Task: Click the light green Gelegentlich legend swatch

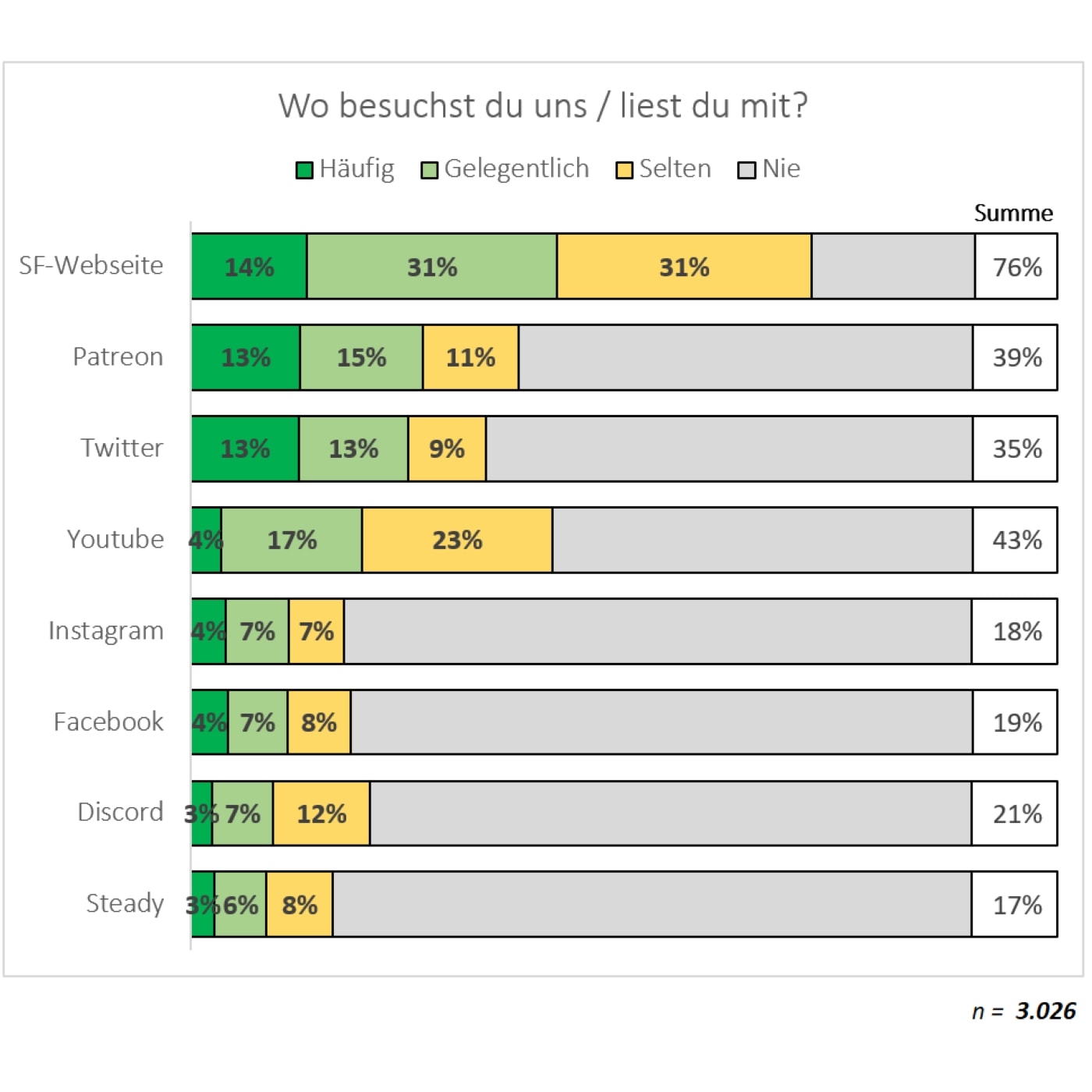Action: pyautogui.click(x=429, y=170)
